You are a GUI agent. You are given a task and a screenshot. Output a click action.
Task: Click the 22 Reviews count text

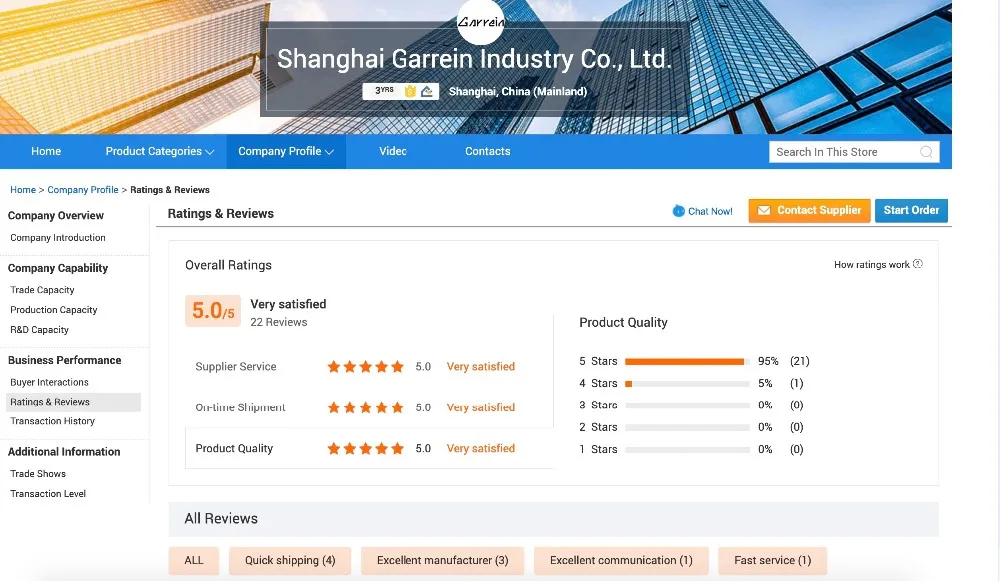279,322
